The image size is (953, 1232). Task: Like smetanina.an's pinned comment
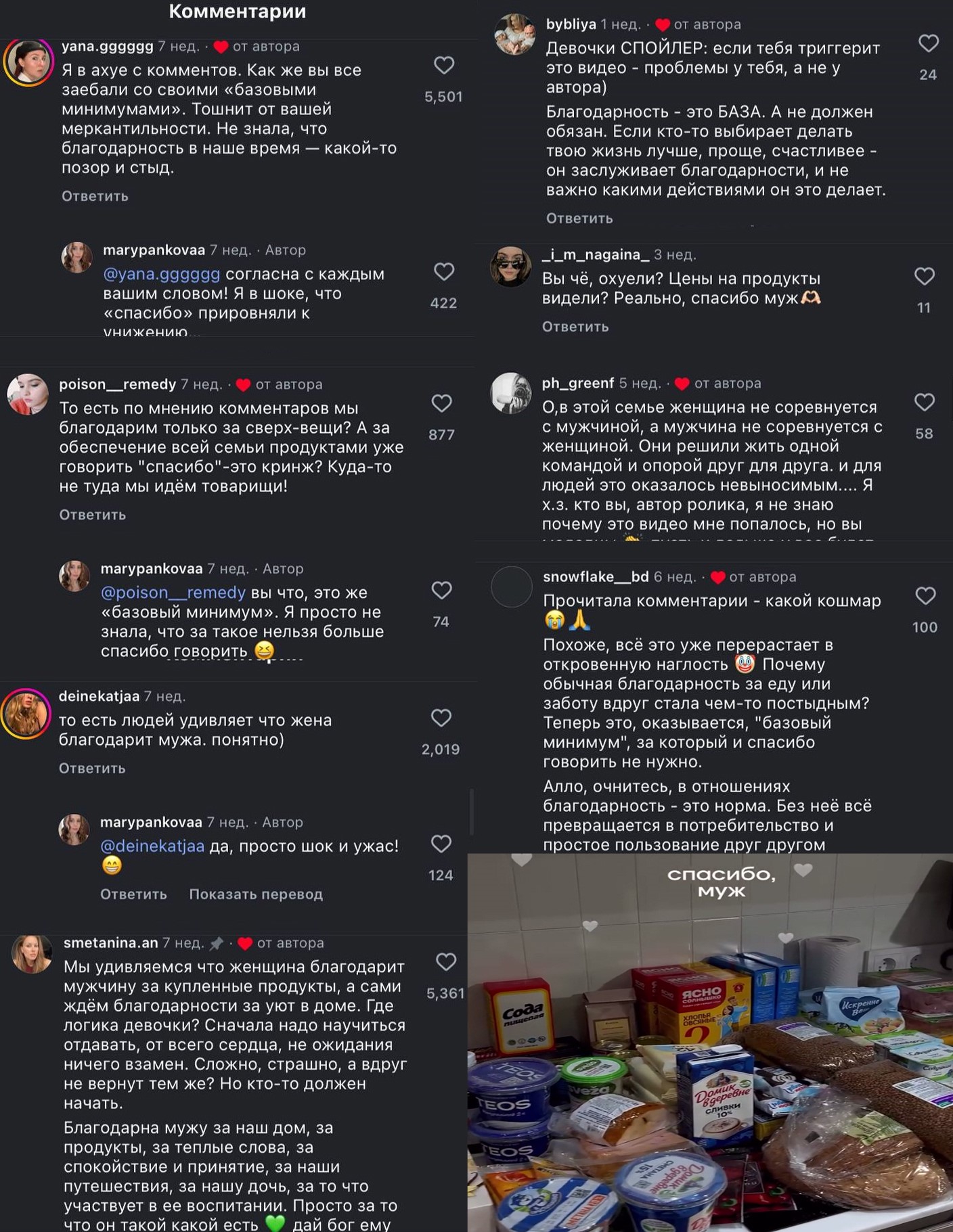[x=446, y=961]
